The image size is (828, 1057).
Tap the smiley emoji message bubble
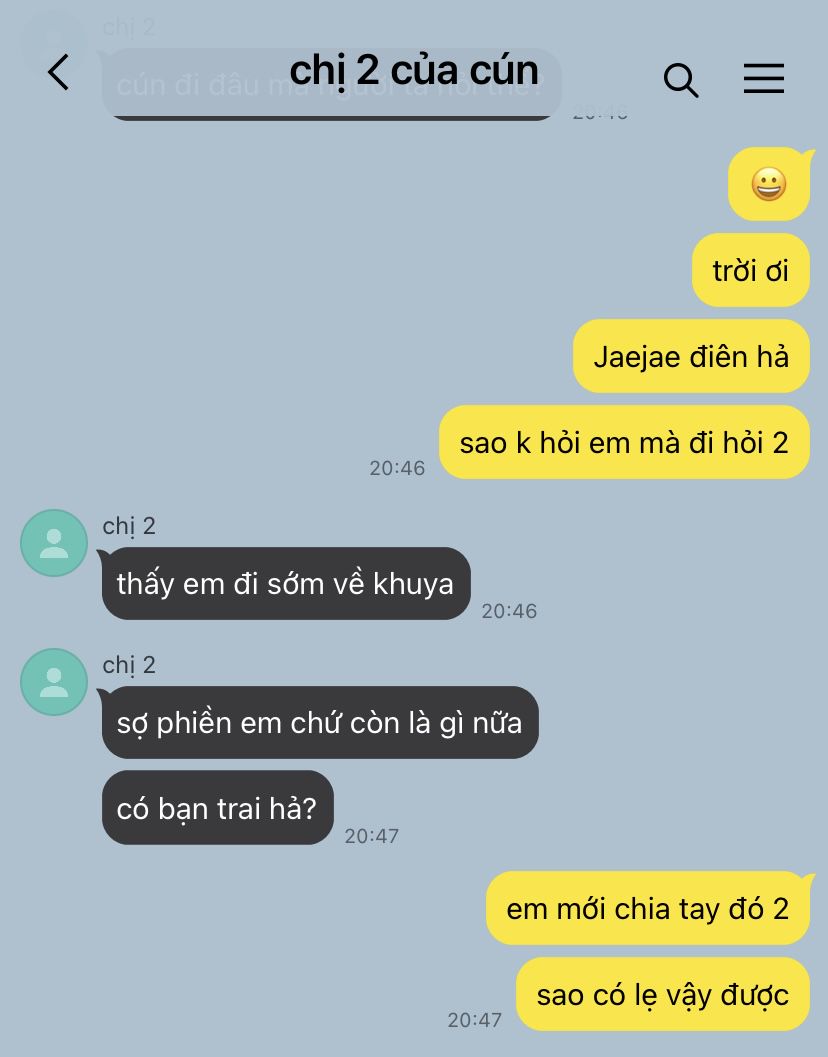[769, 184]
